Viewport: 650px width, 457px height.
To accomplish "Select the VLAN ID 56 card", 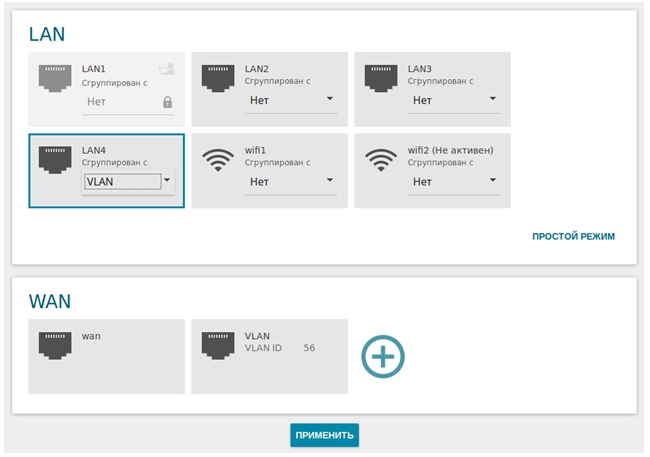I will (x=269, y=357).
